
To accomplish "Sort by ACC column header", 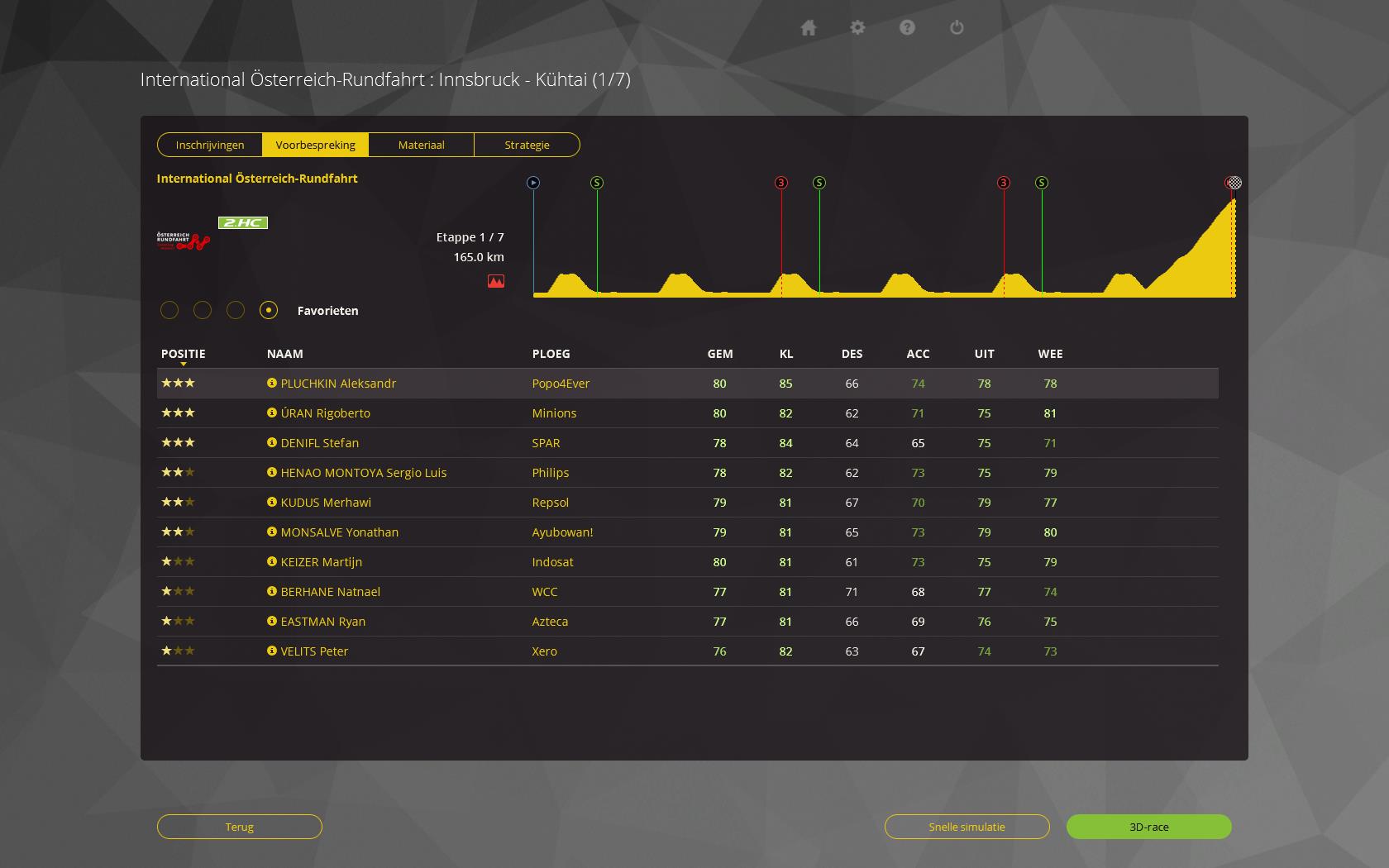I will [x=919, y=354].
